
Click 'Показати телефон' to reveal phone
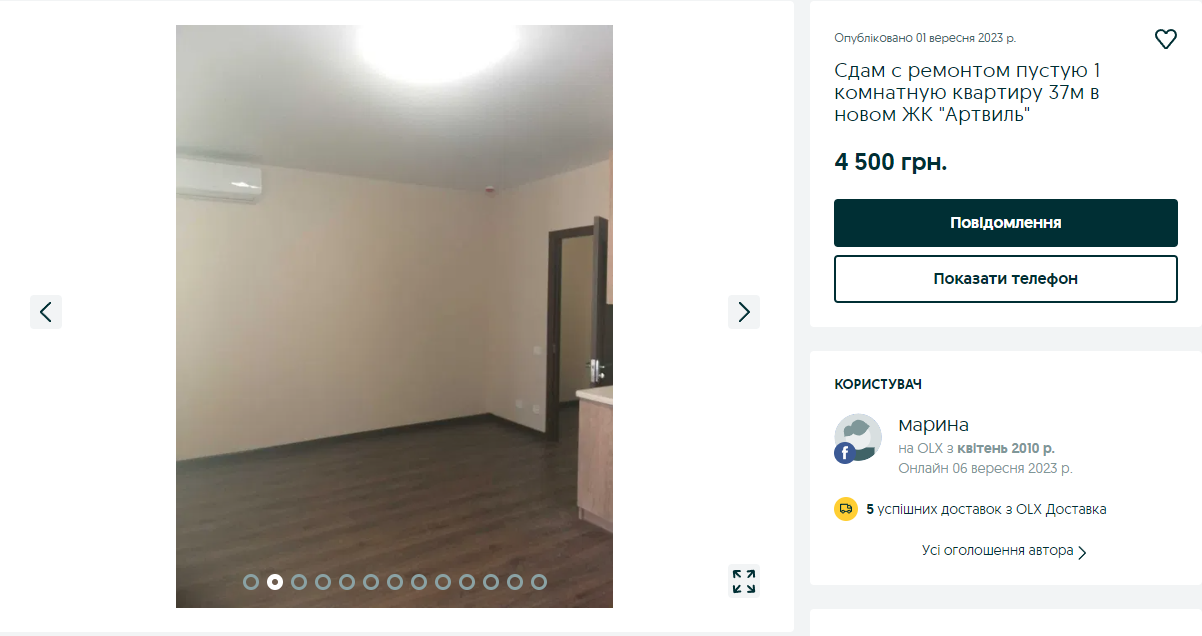click(x=1006, y=279)
